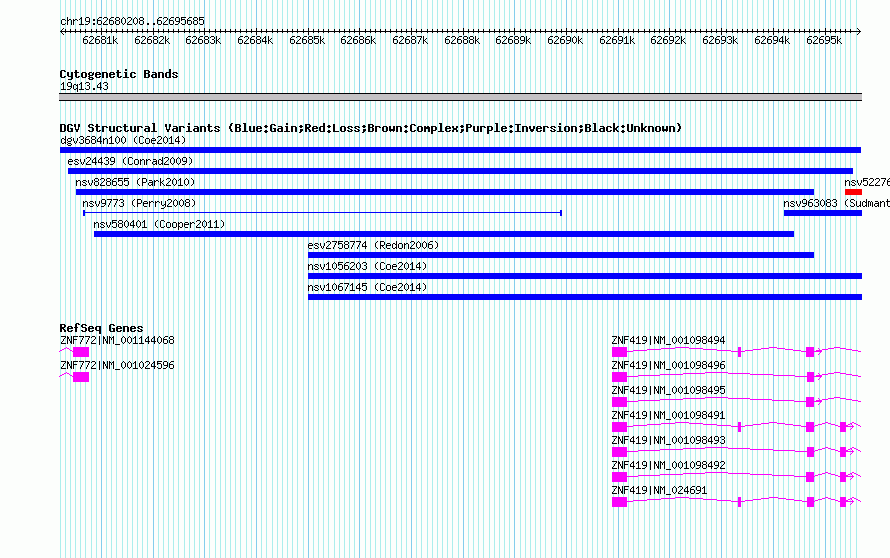Open esv2758774 (Redon2006) variant label
The image size is (890, 558).
(x=373, y=245)
